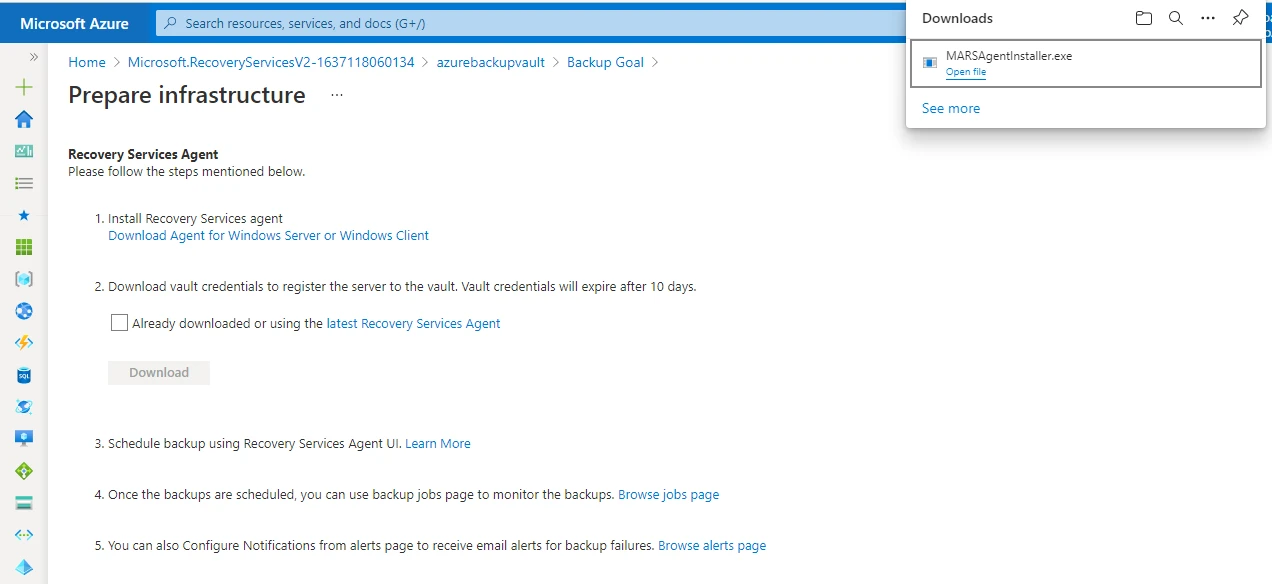Open SQL databases from the sidebar
1272x584 pixels.
tap(24, 375)
